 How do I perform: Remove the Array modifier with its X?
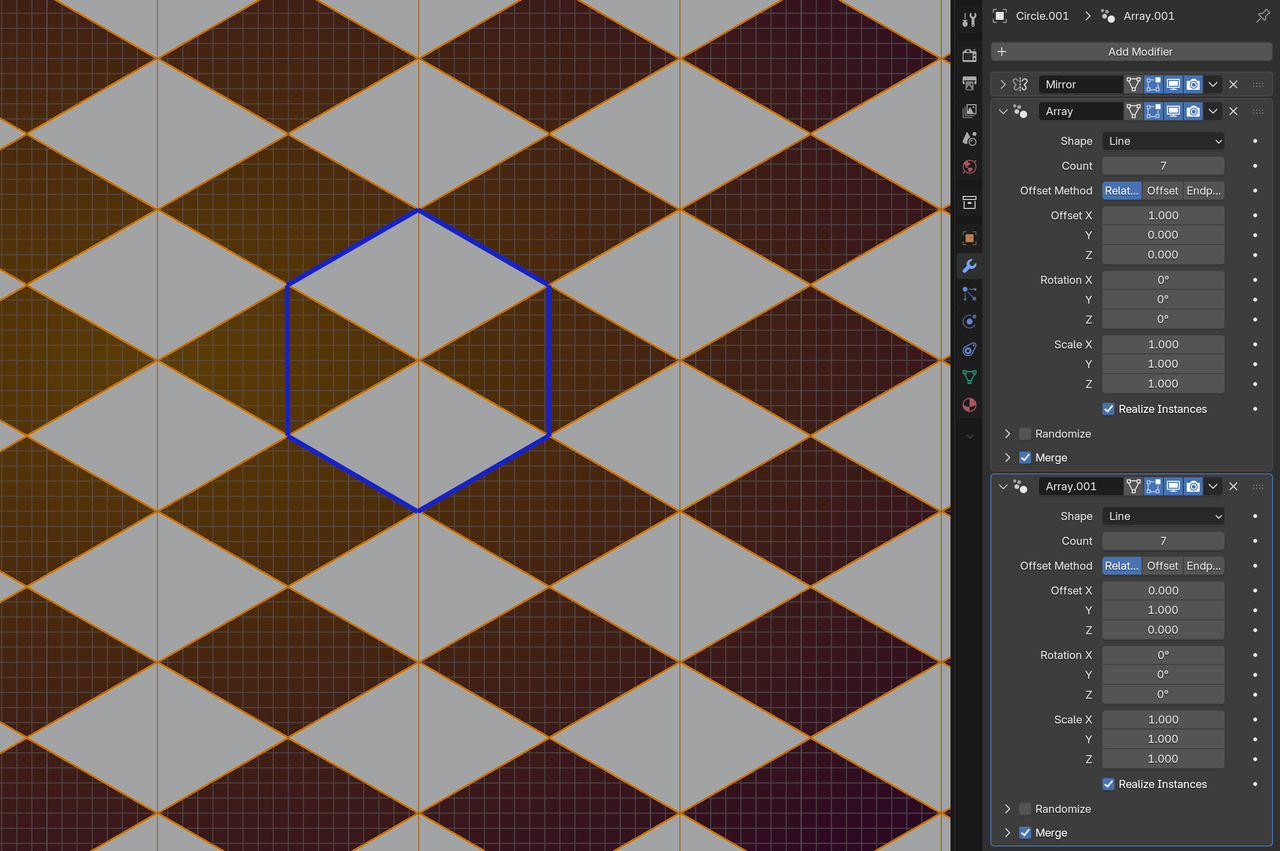click(x=1233, y=111)
